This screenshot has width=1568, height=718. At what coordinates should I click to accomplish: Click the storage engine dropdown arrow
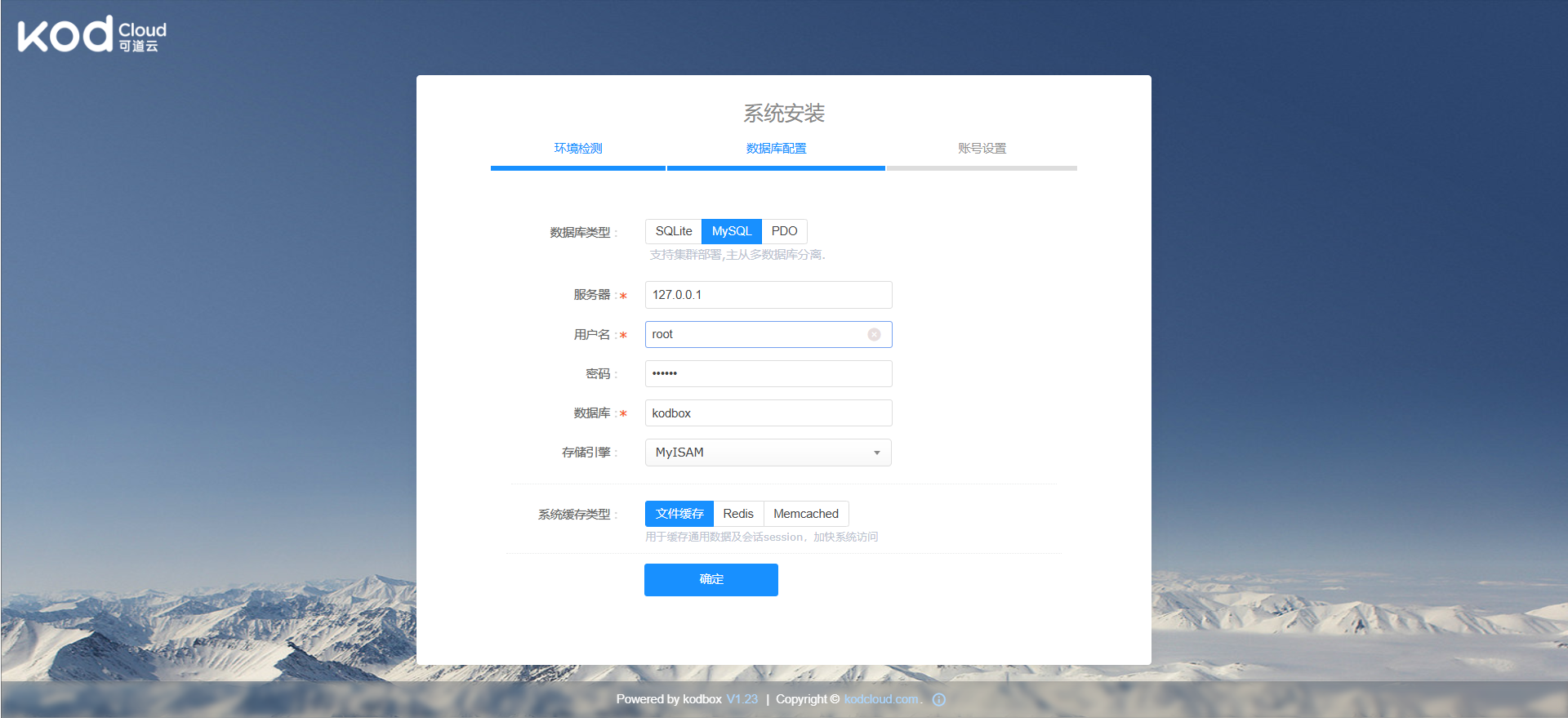coord(877,453)
